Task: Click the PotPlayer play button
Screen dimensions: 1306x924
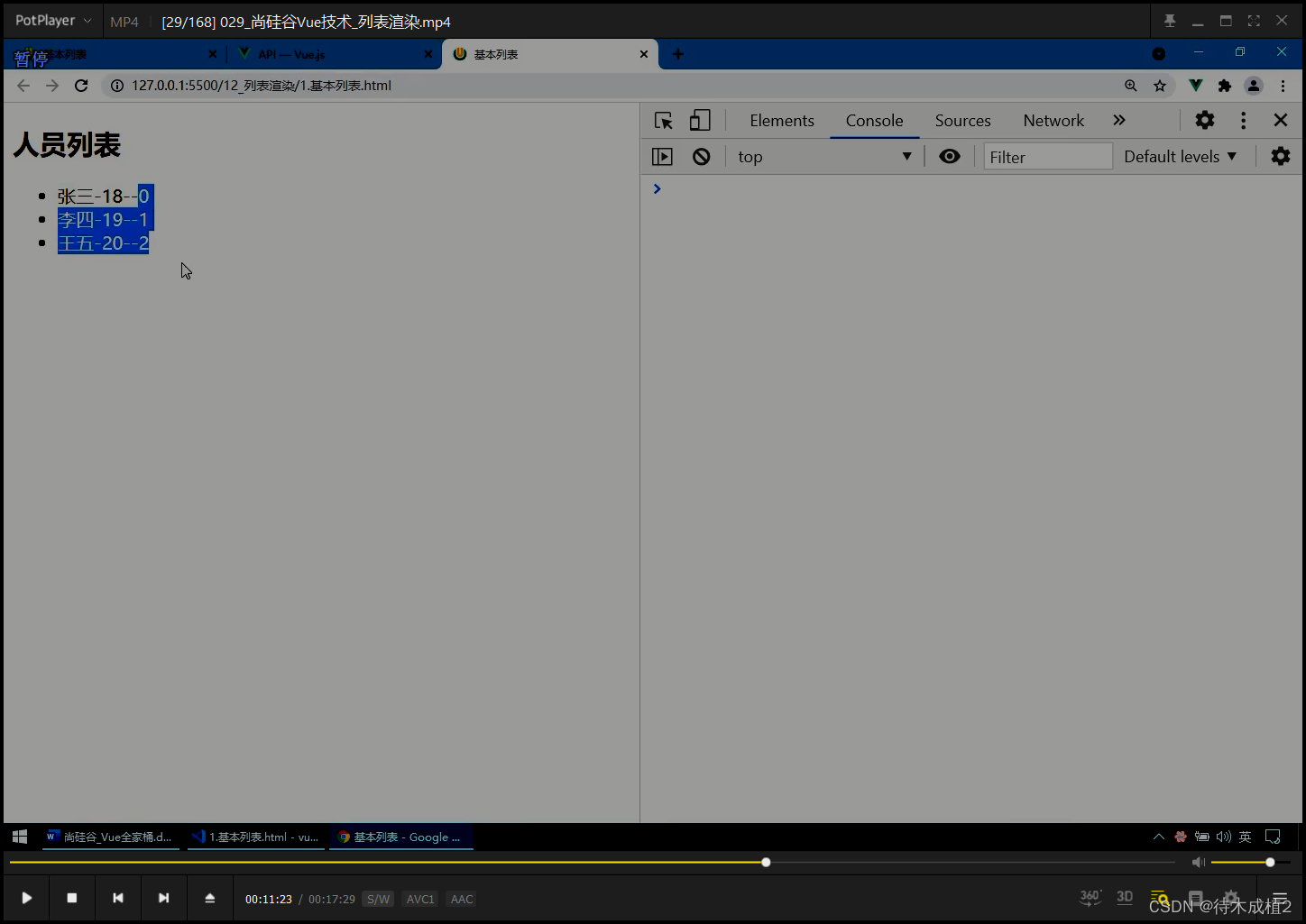Action: click(27, 898)
